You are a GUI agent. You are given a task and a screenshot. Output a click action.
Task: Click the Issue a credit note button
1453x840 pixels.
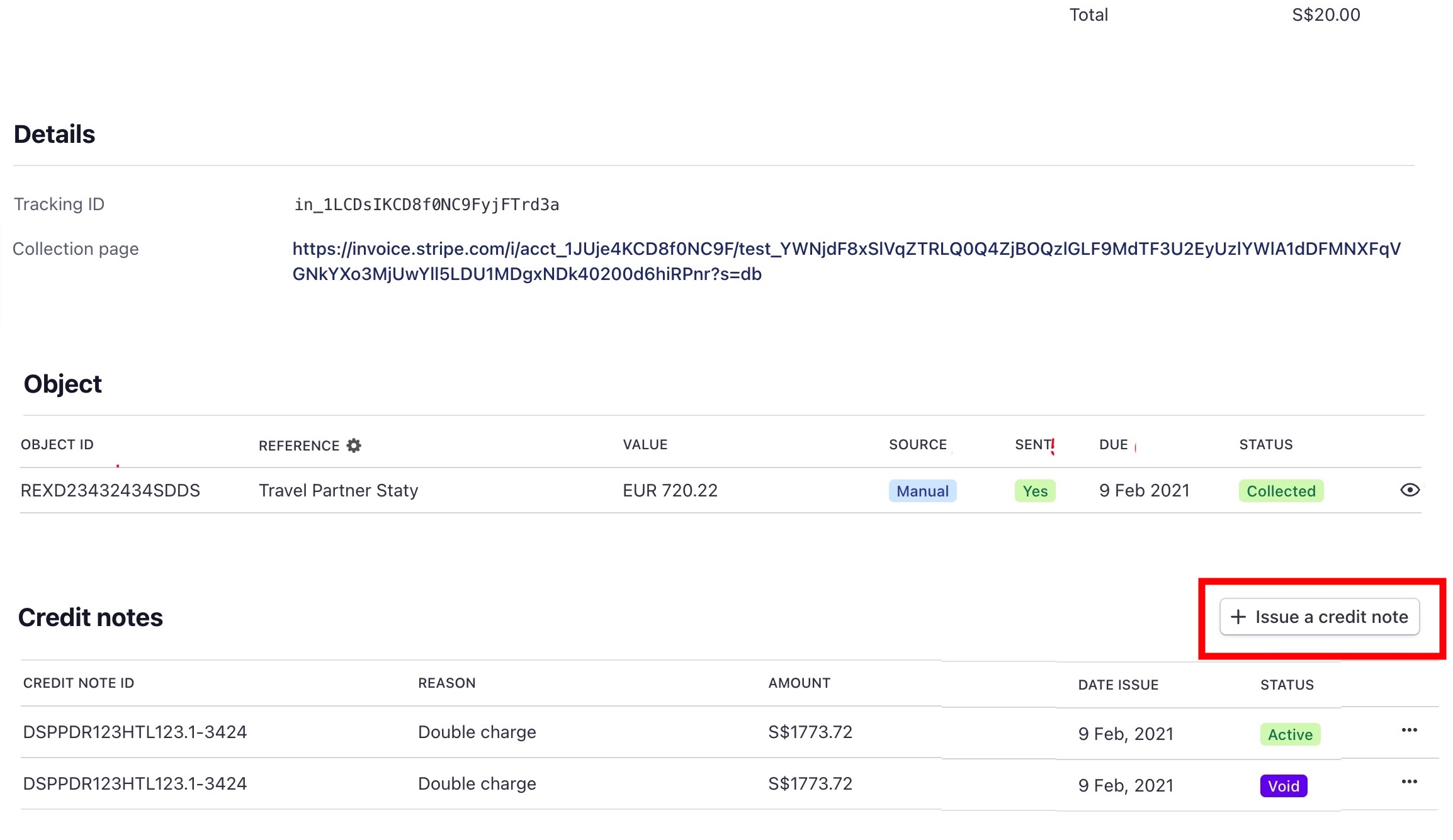pyautogui.click(x=1319, y=617)
